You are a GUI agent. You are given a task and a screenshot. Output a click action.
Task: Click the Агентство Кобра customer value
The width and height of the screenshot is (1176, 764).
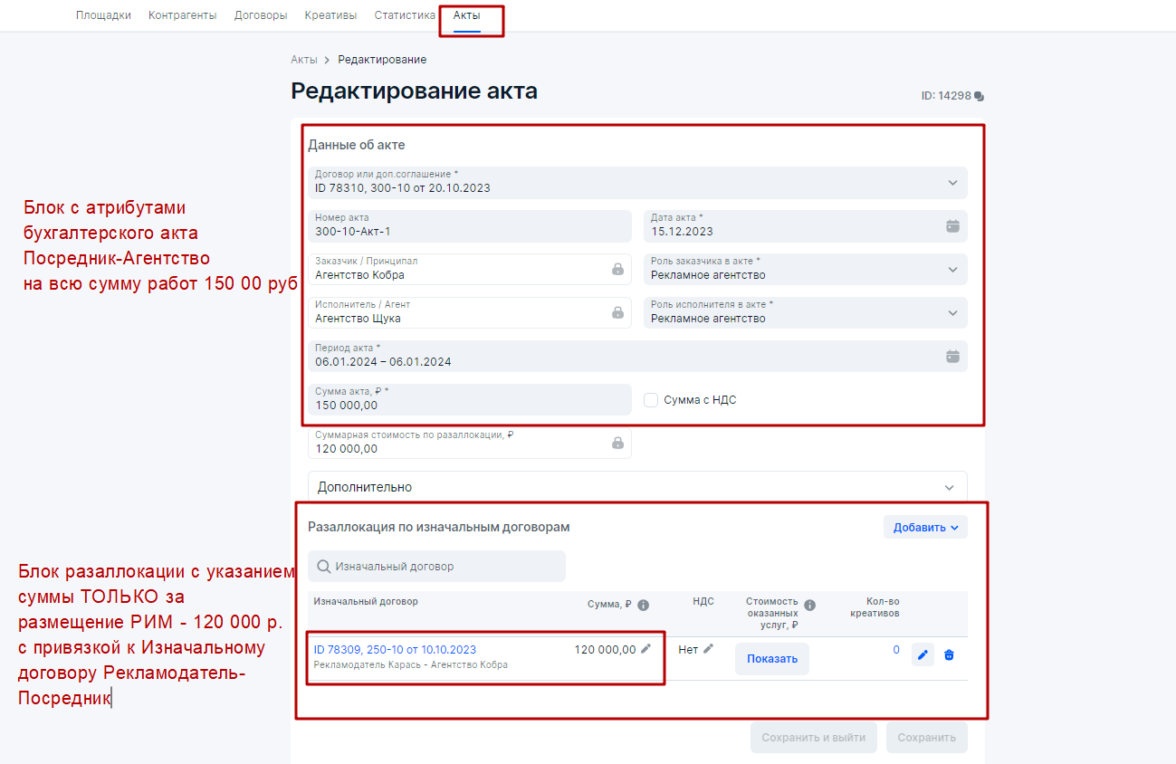(x=359, y=275)
